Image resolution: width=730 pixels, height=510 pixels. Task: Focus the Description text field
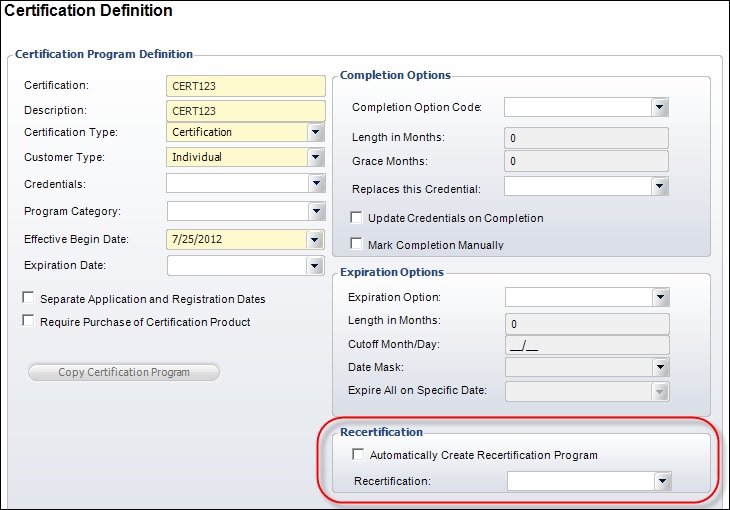tap(246, 111)
